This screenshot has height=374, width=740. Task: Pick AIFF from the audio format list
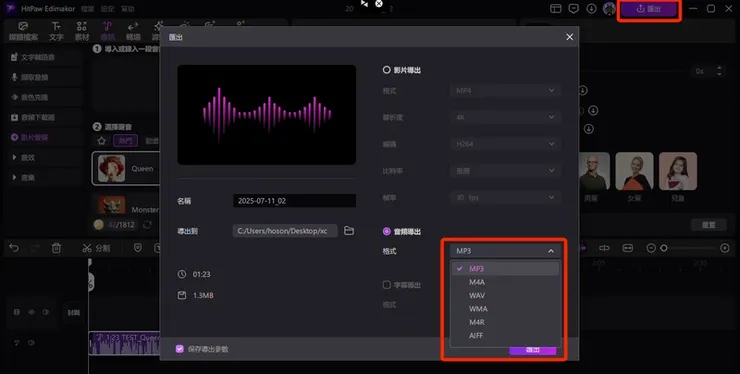coord(505,336)
